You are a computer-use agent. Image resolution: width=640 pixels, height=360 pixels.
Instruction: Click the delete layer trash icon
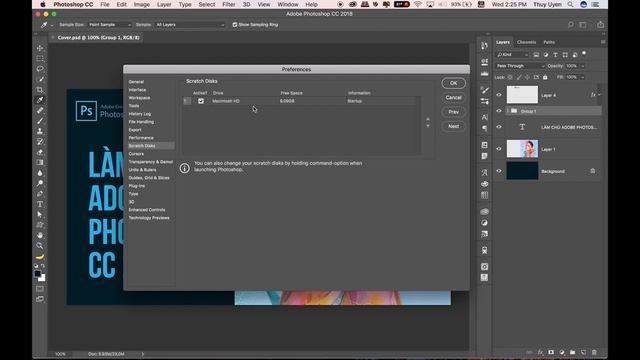coord(594,352)
